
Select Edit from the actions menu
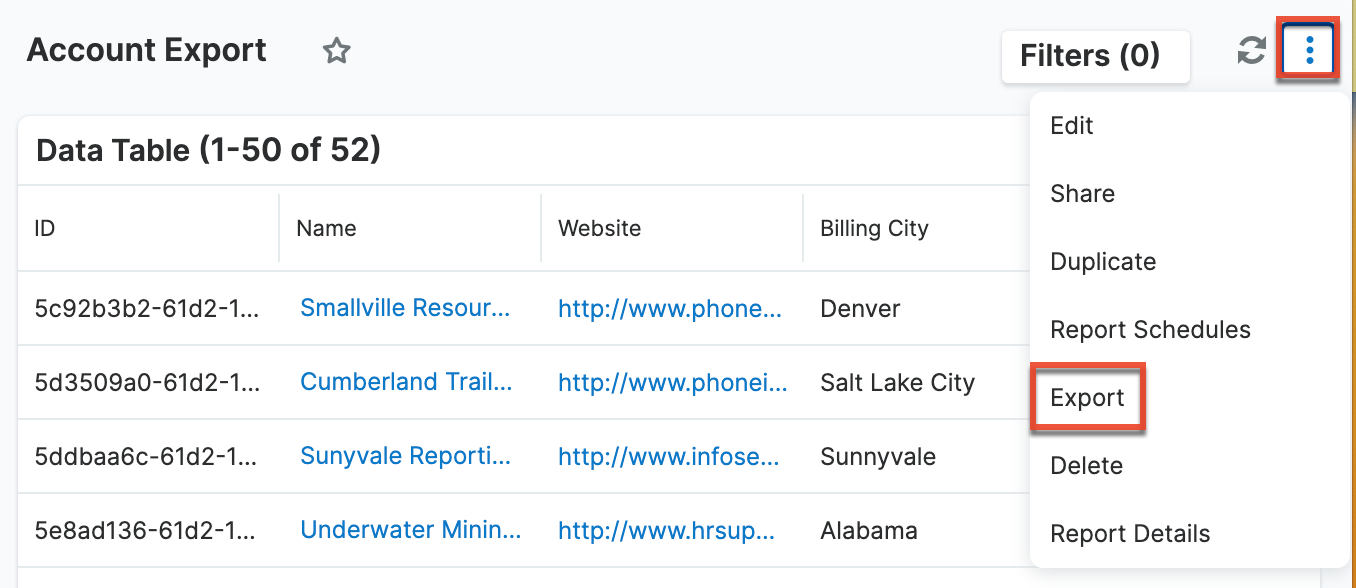click(1072, 126)
